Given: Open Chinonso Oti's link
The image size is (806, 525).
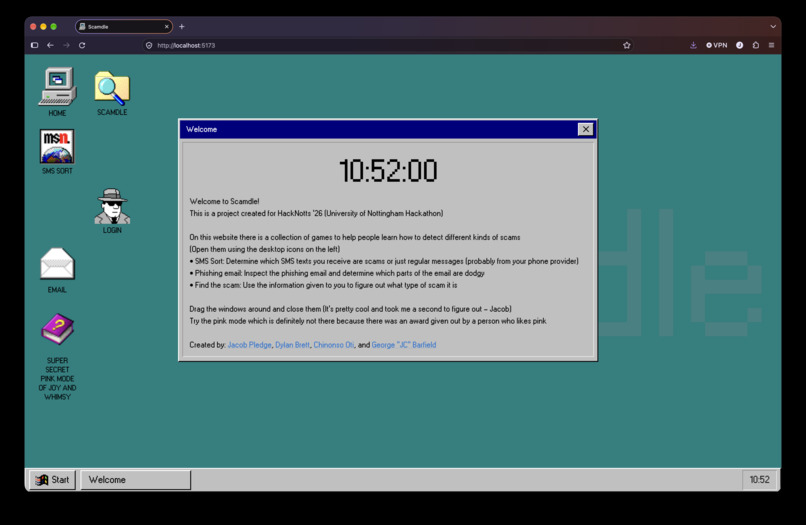Looking at the screenshot, I should (334, 345).
